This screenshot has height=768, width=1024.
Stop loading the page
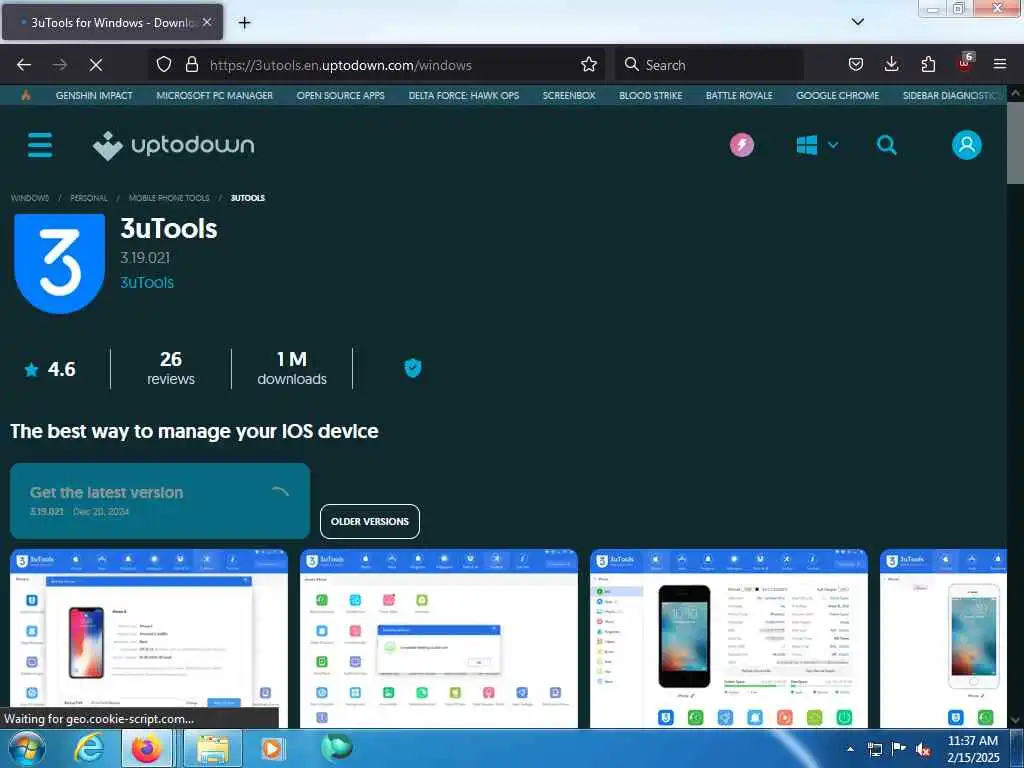click(95, 65)
